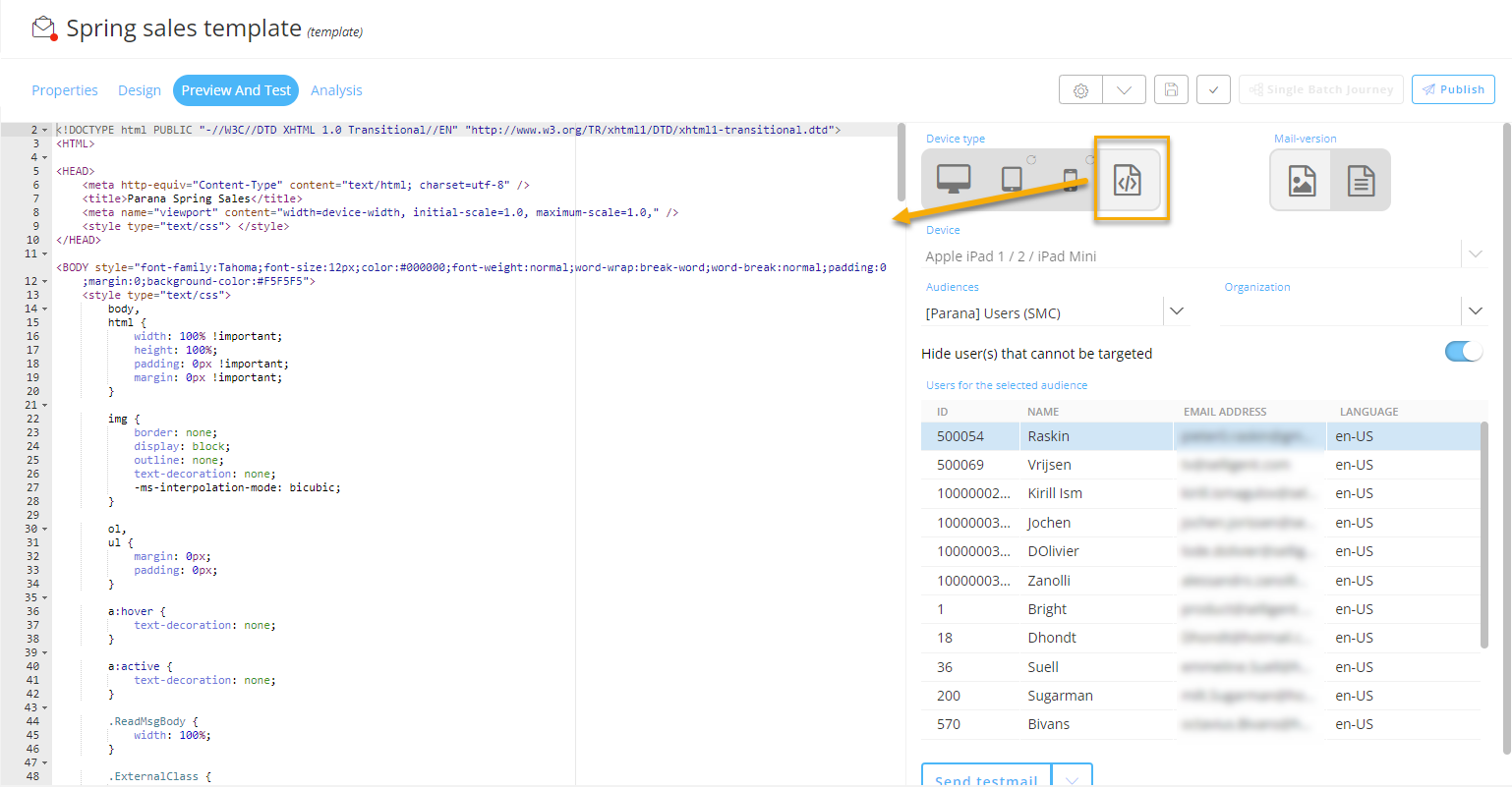The height and width of the screenshot is (789, 1512).
Task: Collapse code fold arrow at line 14
Action: click(45, 309)
